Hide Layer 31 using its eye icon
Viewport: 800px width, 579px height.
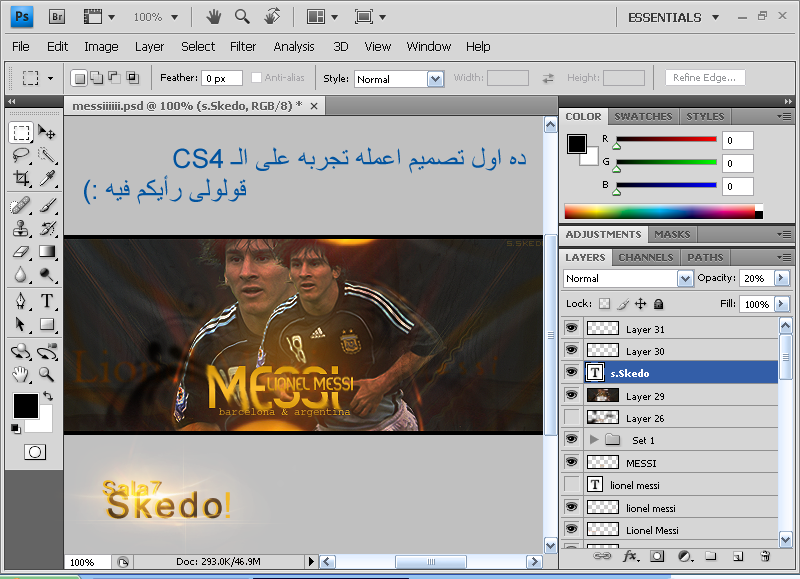coord(571,328)
